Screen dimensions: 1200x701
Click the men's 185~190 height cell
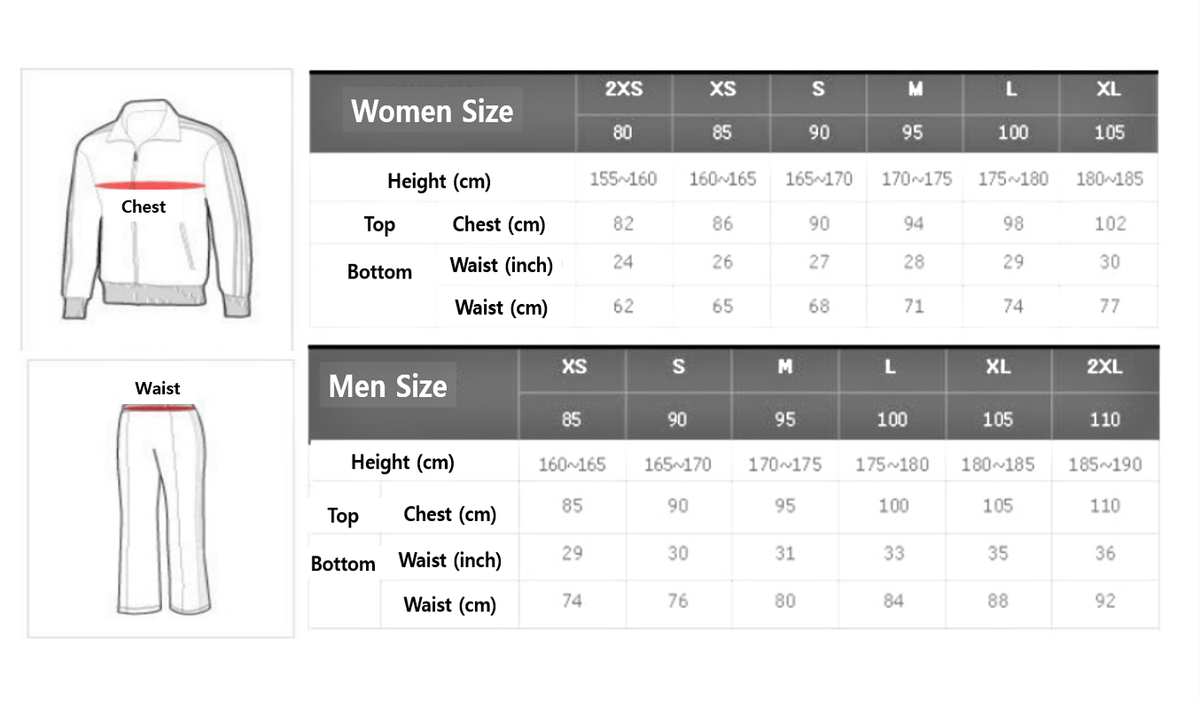tap(1105, 464)
